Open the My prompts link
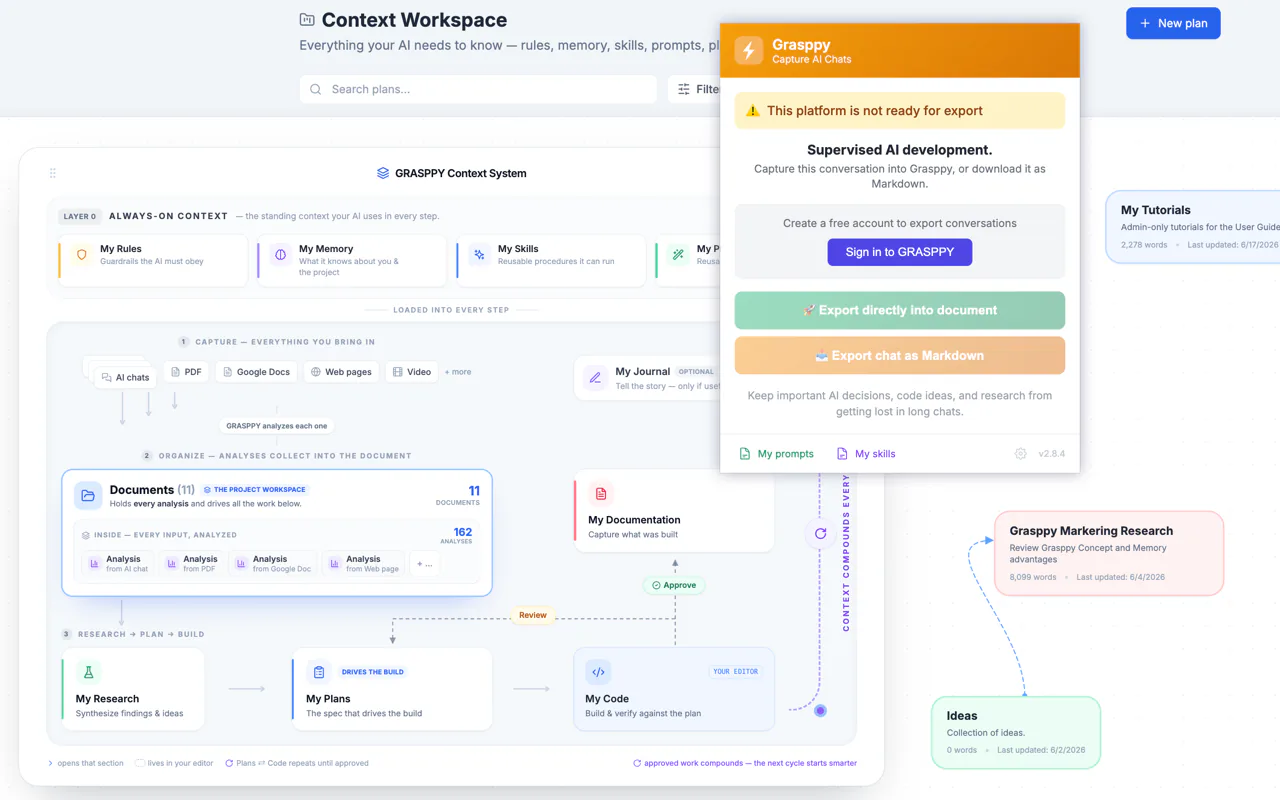This screenshot has width=1280, height=800. (777, 454)
